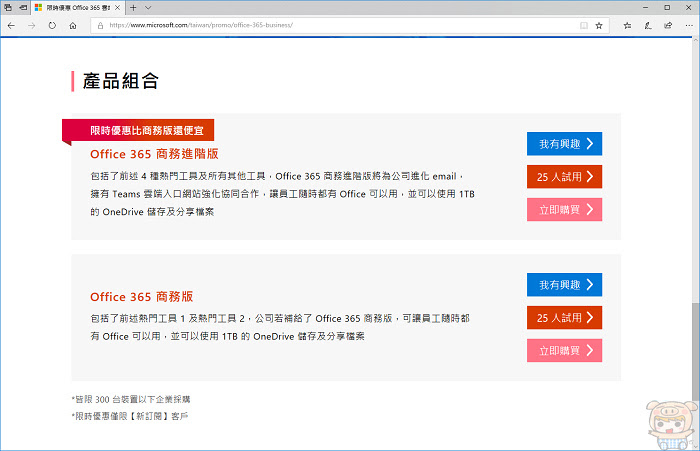Viewport: 700px width, 451px height.
Task: Click the vertical scrollbar thumb
Action: pyautogui.click(x=696, y=353)
